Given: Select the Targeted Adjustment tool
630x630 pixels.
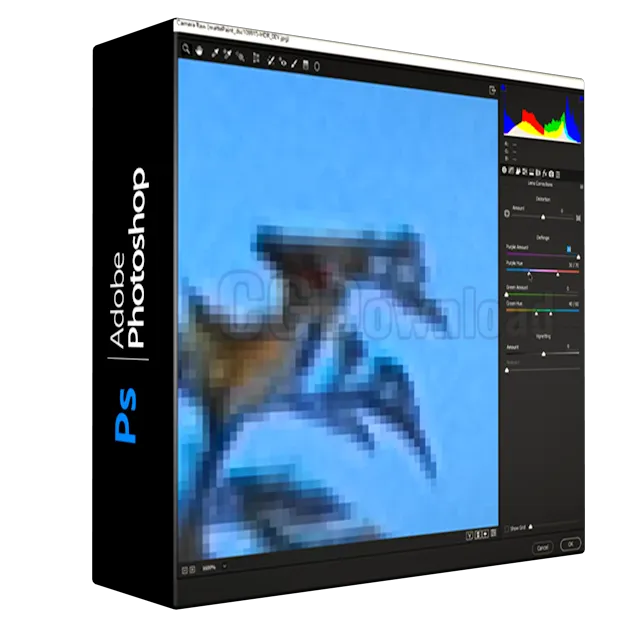Looking at the screenshot, I should [x=240, y=56].
